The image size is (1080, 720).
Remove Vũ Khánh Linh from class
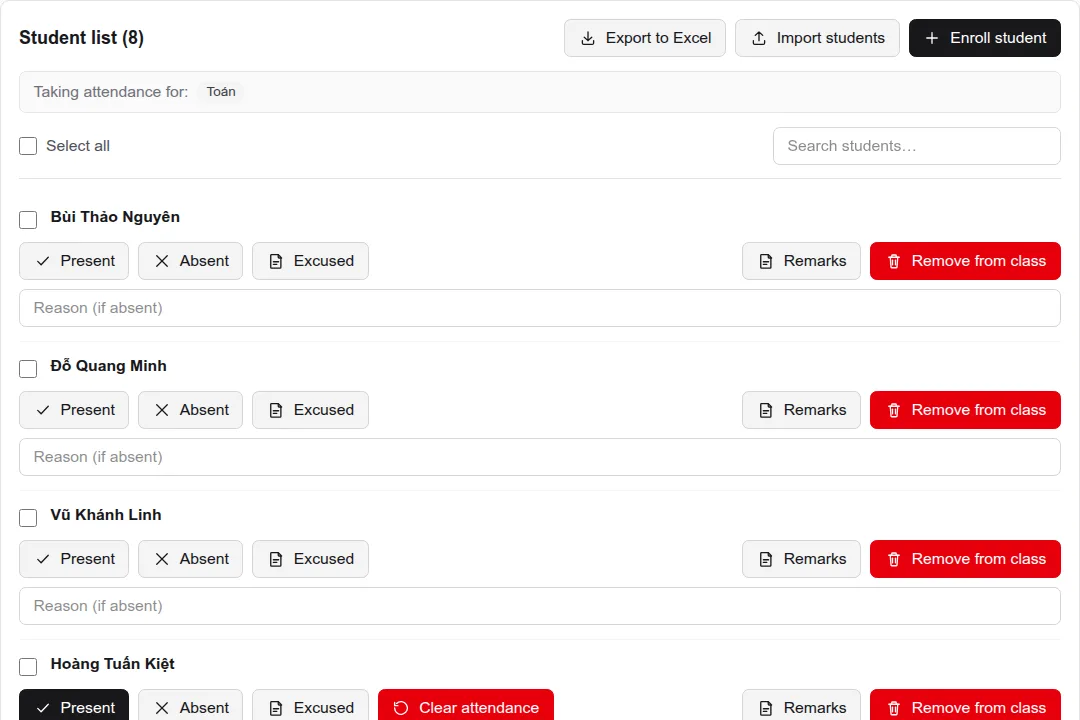click(x=965, y=559)
